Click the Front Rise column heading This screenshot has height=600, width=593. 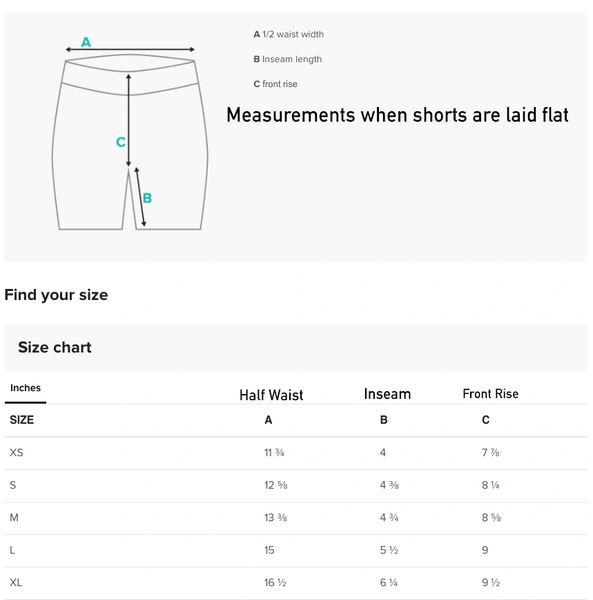coord(490,394)
